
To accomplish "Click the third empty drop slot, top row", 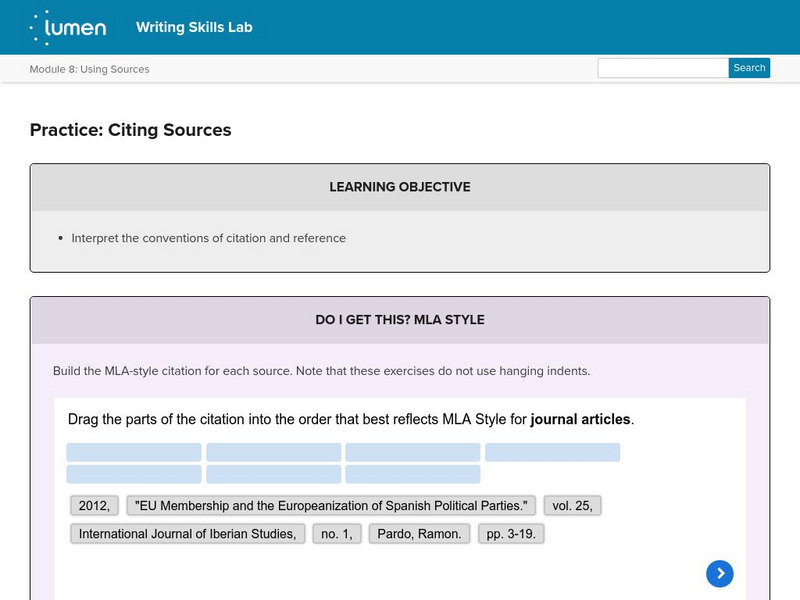I will pos(413,453).
